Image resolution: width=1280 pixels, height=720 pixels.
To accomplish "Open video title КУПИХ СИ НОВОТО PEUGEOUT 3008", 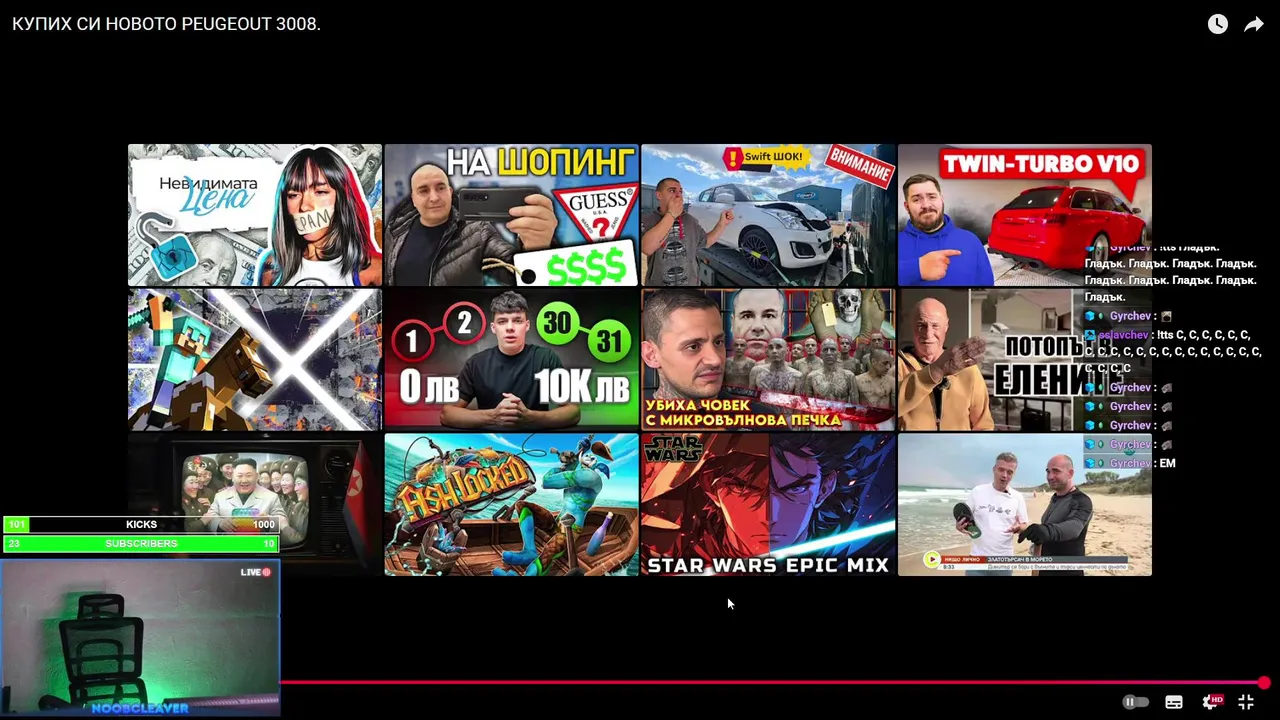I will coord(166,24).
